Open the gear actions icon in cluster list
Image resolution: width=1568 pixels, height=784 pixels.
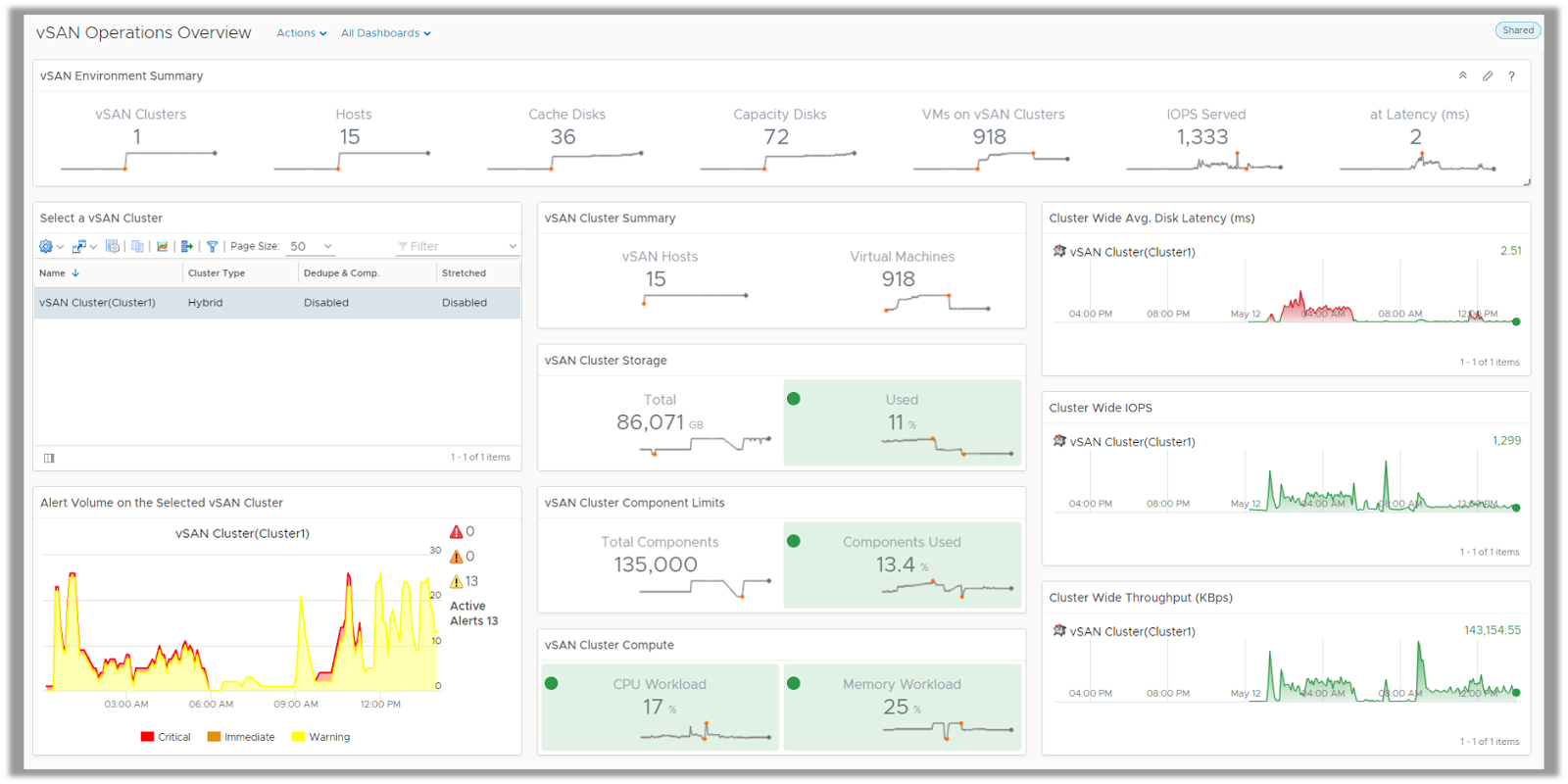coord(46,247)
